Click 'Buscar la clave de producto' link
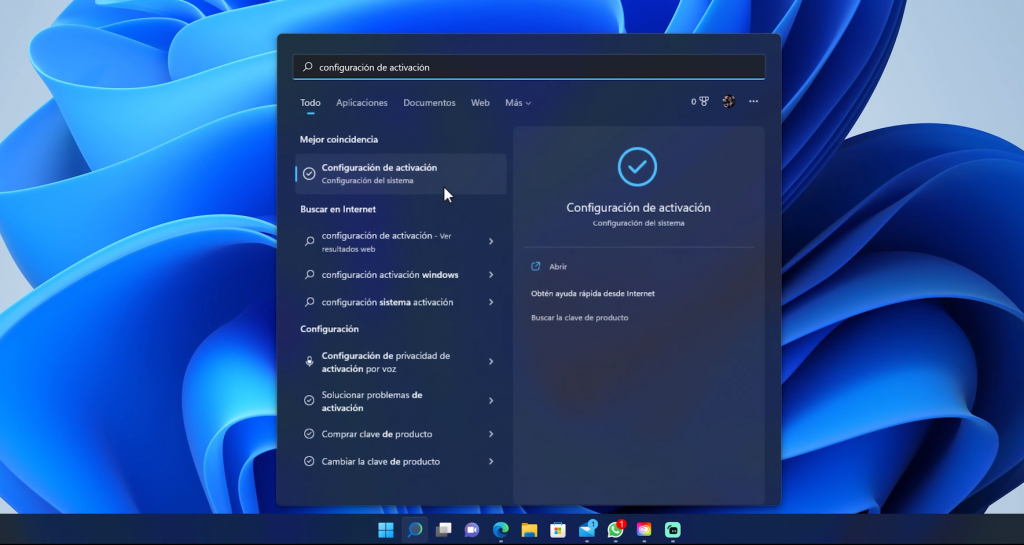Screen dimensions: 1024x545 tap(579, 317)
